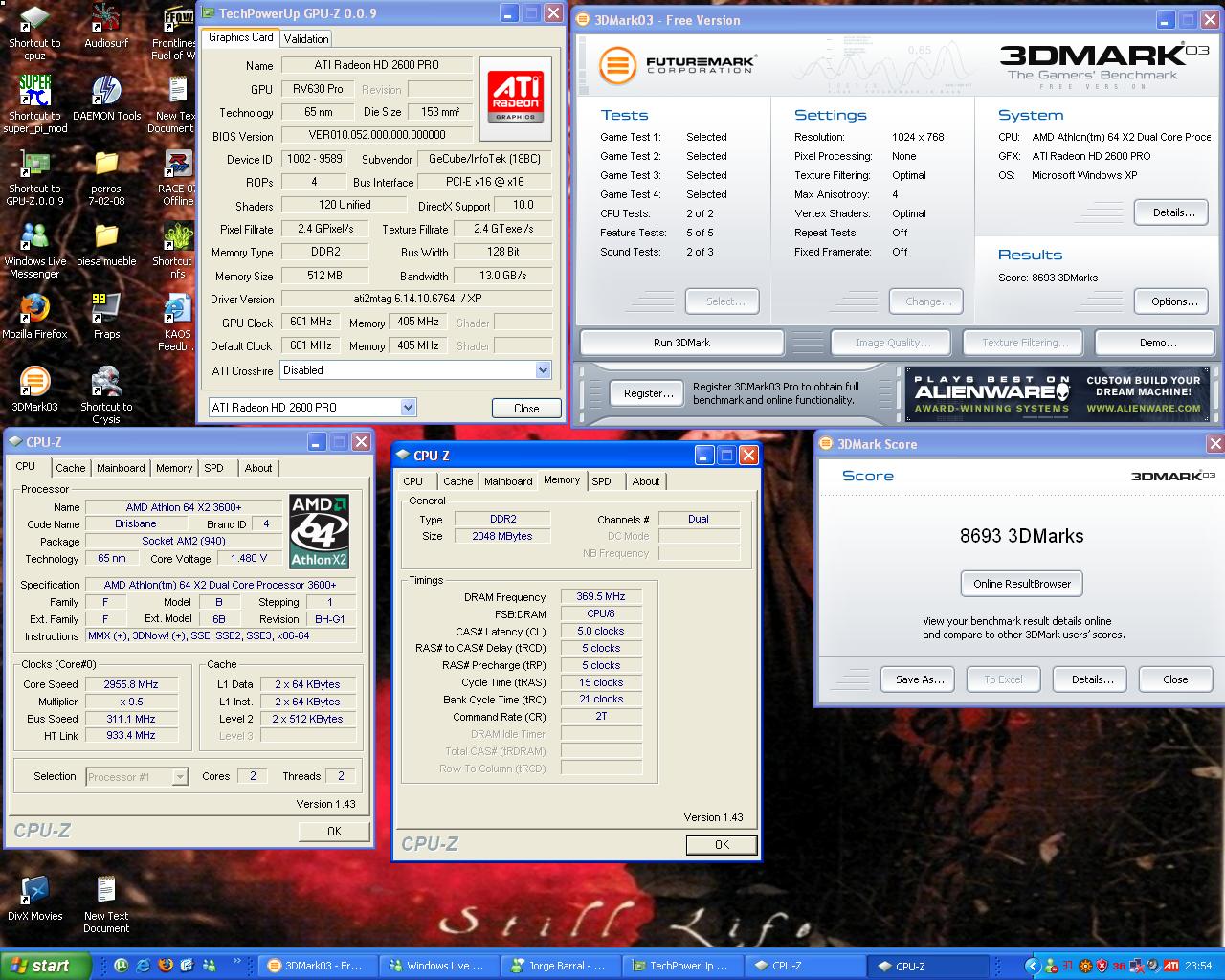1225x980 pixels.
Task: Click the Internet Explorer quick launch icon
Action: click(144, 966)
